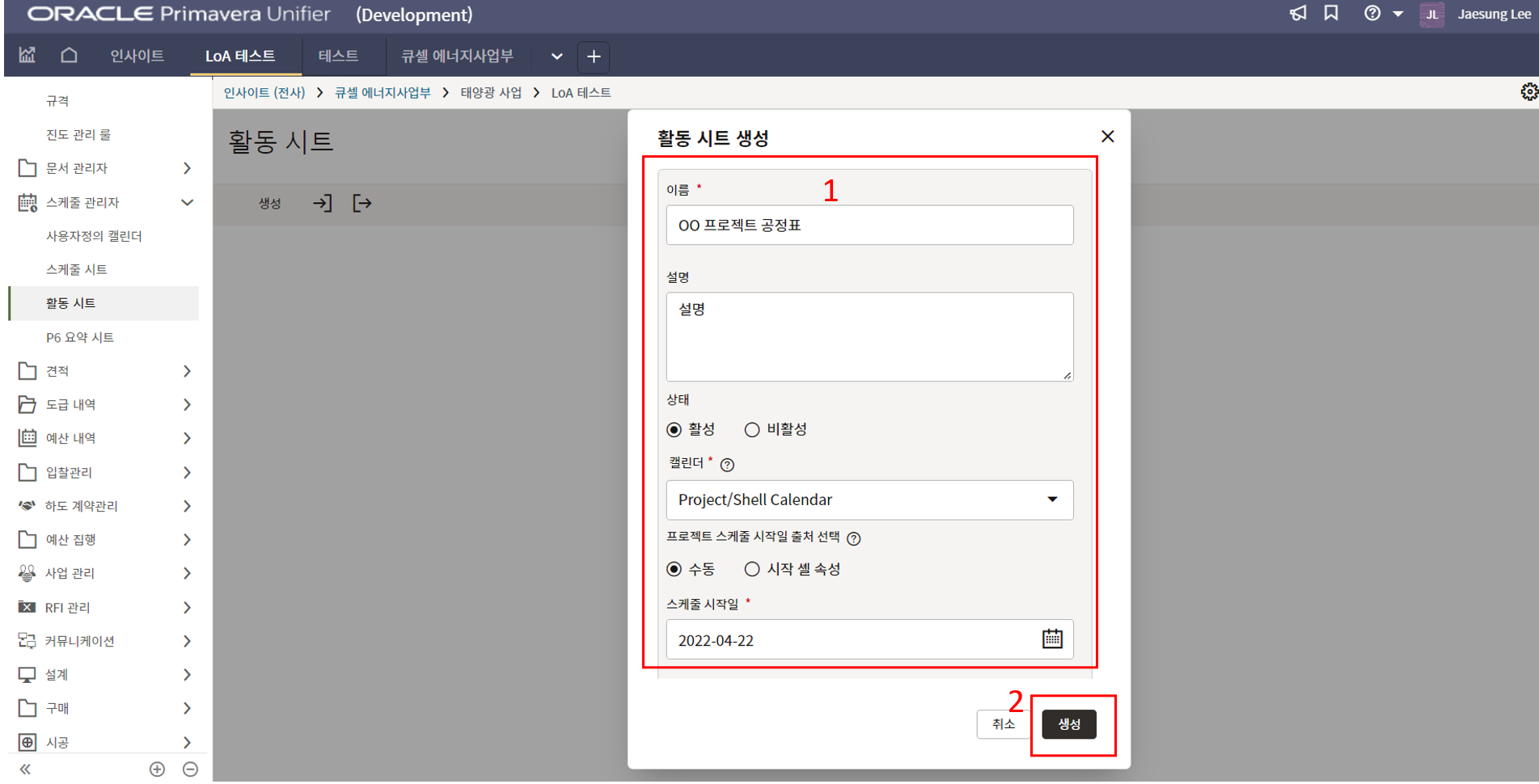Choose the 시작 셀 속성 radio option

click(x=752, y=570)
